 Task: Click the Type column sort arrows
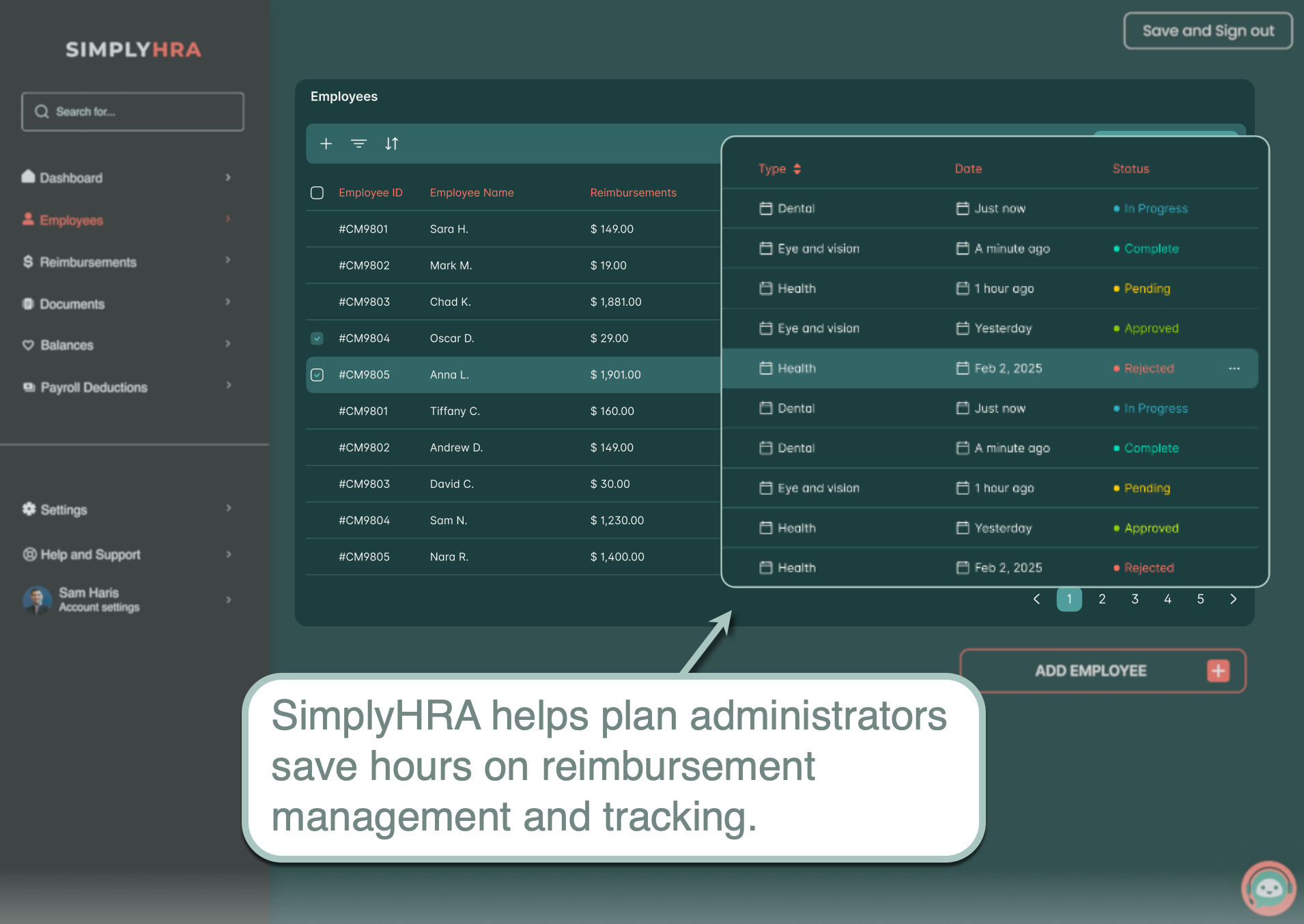pyautogui.click(x=797, y=169)
